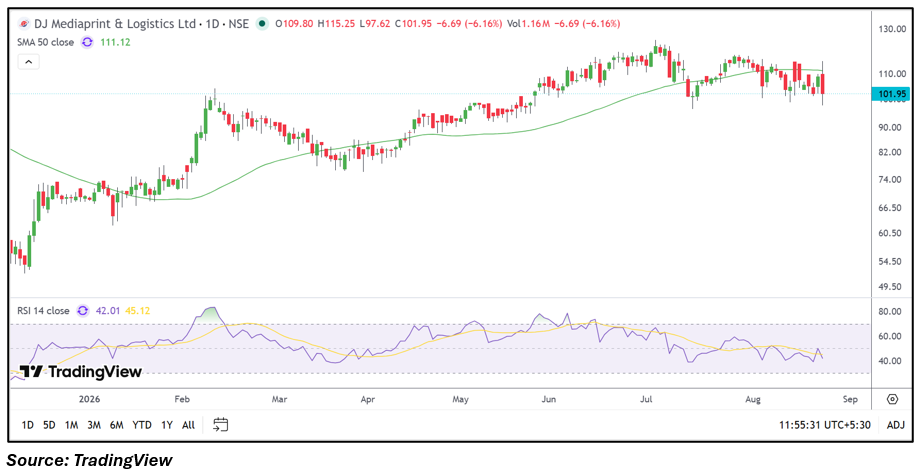Click the RSI 14 indicator source icon
This screenshot has width=921, height=475.
click(83, 311)
